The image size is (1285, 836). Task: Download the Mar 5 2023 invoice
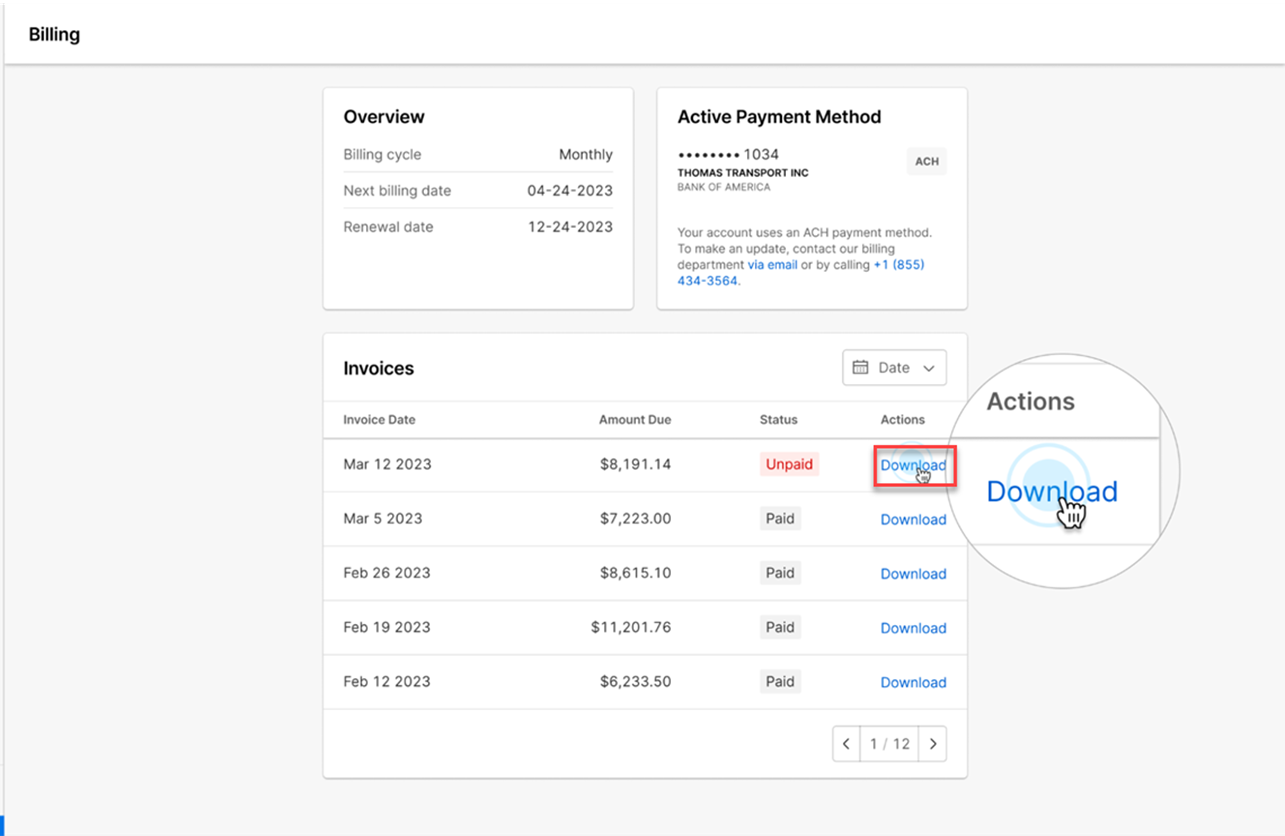(x=913, y=519)
